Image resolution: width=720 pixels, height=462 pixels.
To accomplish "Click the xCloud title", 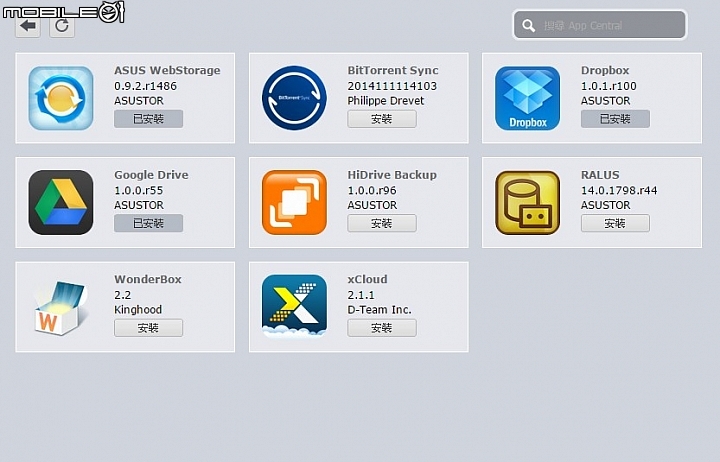I will point(367,279).
